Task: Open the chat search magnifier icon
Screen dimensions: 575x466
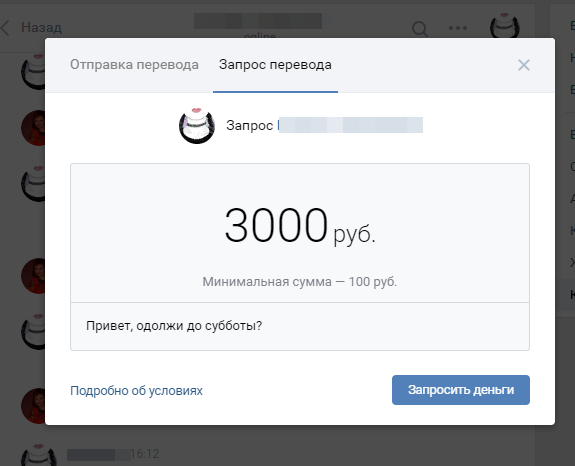Action: [420, 28]
